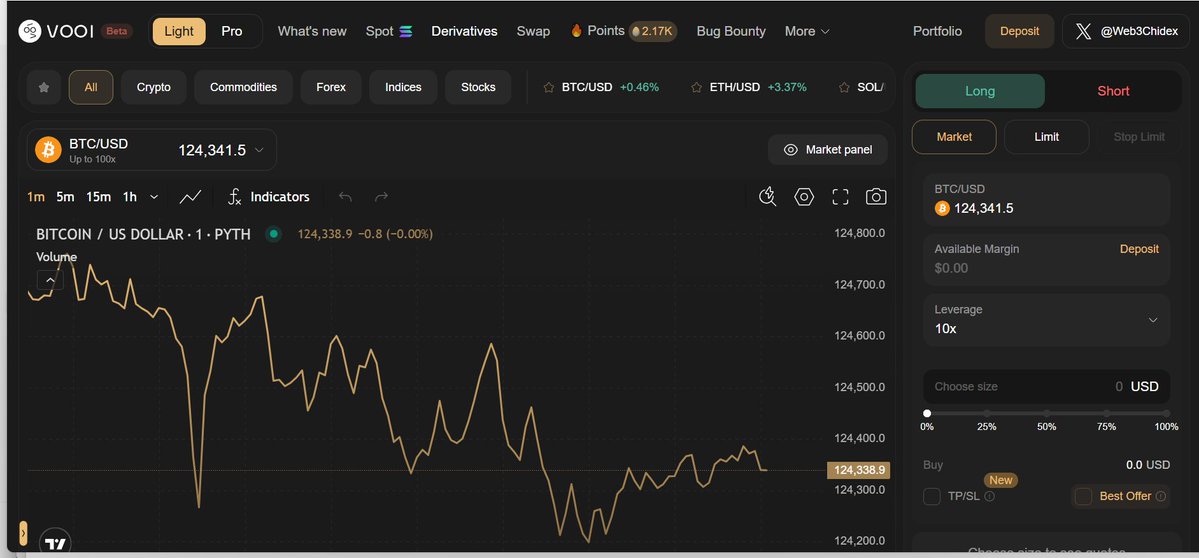Select 15m timeframe

click(98, 197)
